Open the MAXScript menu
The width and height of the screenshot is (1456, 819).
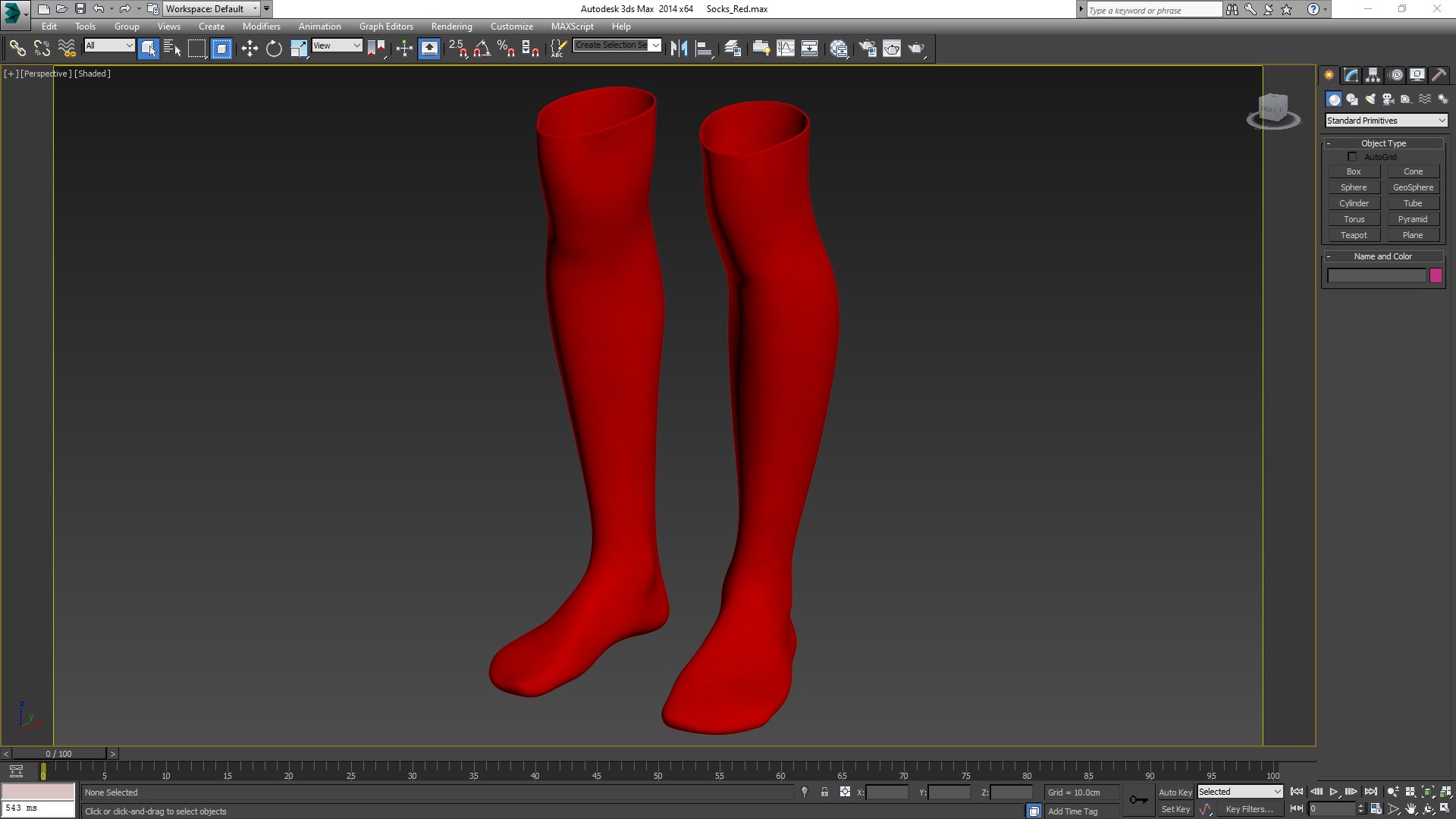click(x=572, y=26)
